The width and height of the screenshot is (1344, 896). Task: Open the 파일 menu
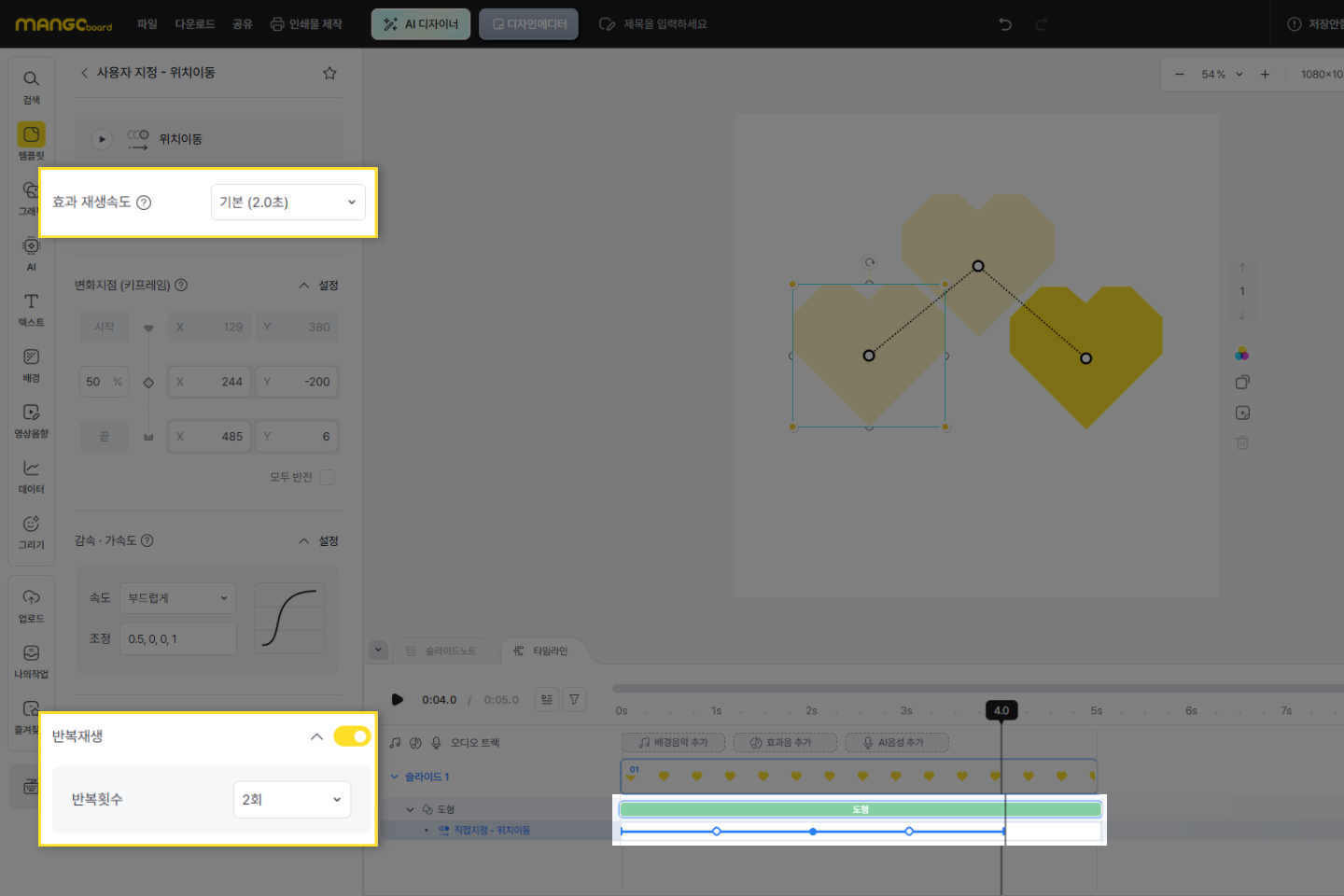(147, 24)
